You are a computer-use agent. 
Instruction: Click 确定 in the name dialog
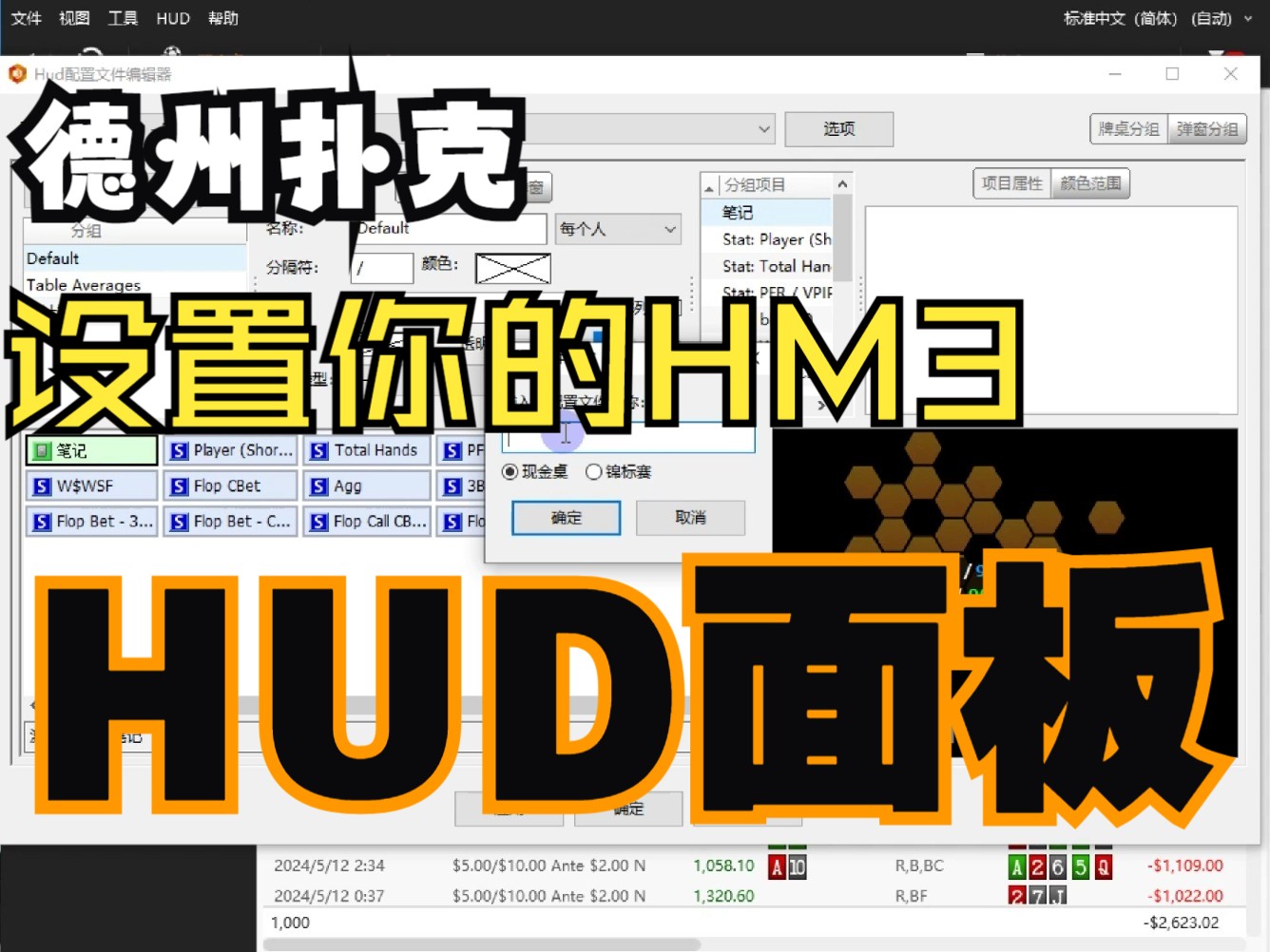pyautogui.click(x=567, y=518)
